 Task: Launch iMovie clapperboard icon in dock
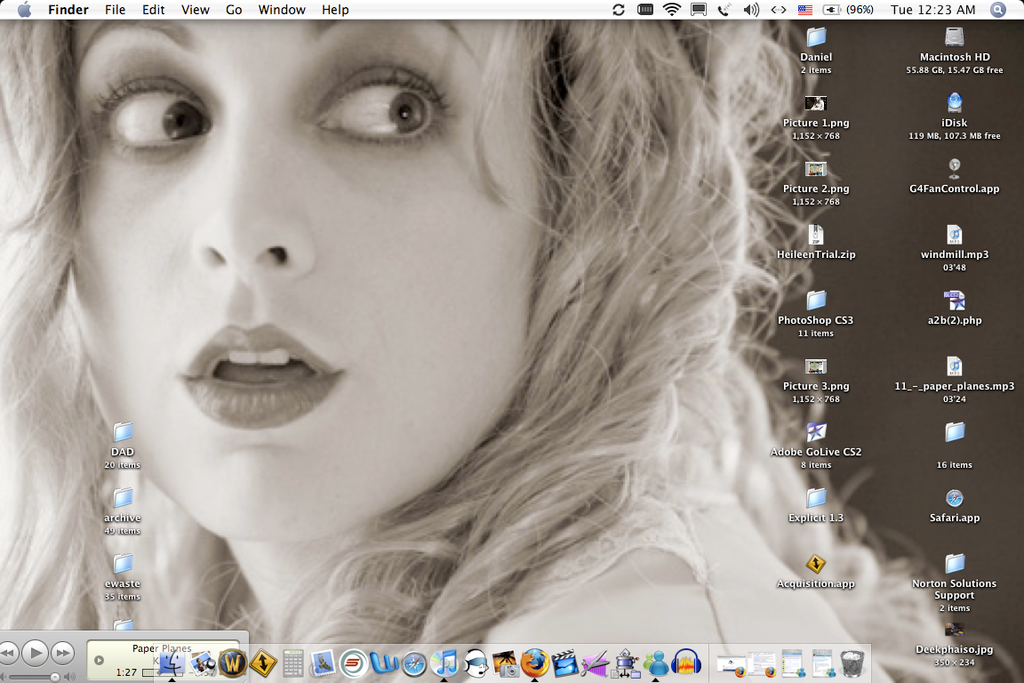pyautogui.click(x=565, y=663)
